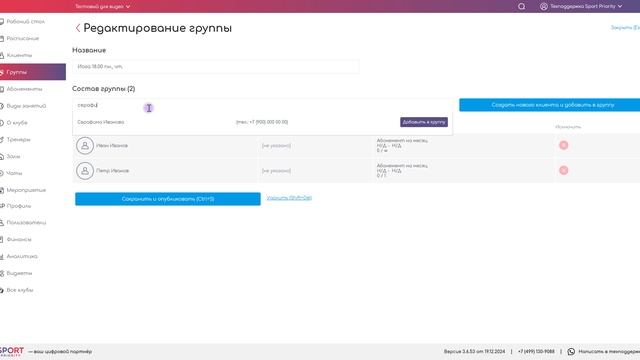Focus the client search field in Состав группы
The image size is (640, 360).
[x=262, y=105]
